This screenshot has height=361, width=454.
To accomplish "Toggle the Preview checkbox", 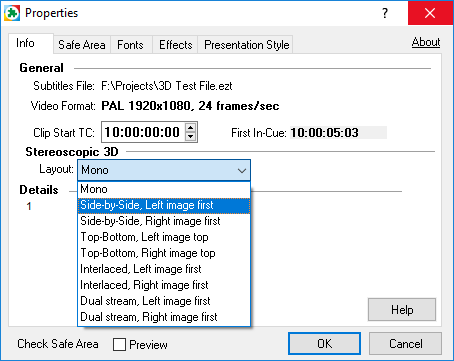I will [x=119, y=344].
